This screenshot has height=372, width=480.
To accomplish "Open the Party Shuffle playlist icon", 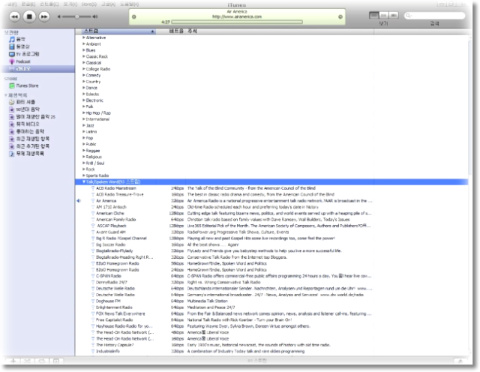I will (x=12, y=102).
